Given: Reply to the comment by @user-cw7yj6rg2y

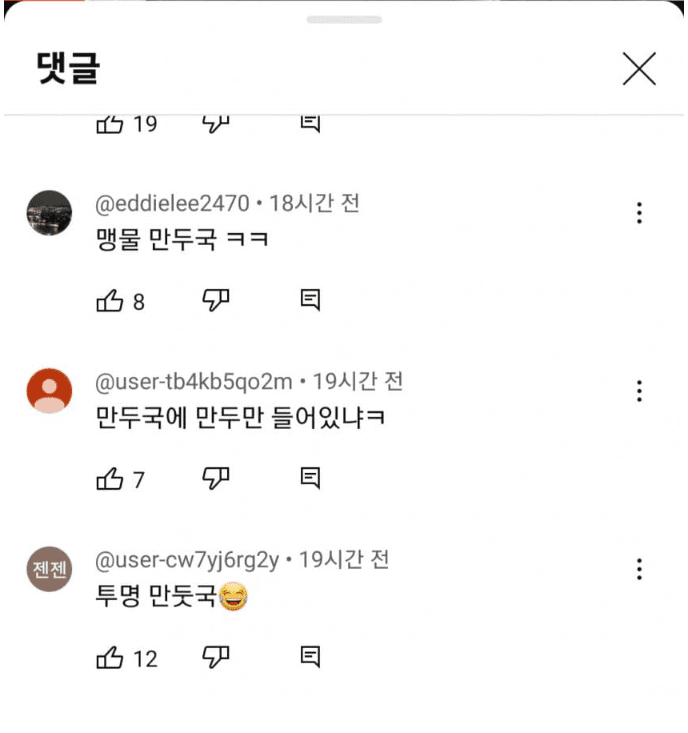Looking at the screenshot, I should (x=310, y=657).
